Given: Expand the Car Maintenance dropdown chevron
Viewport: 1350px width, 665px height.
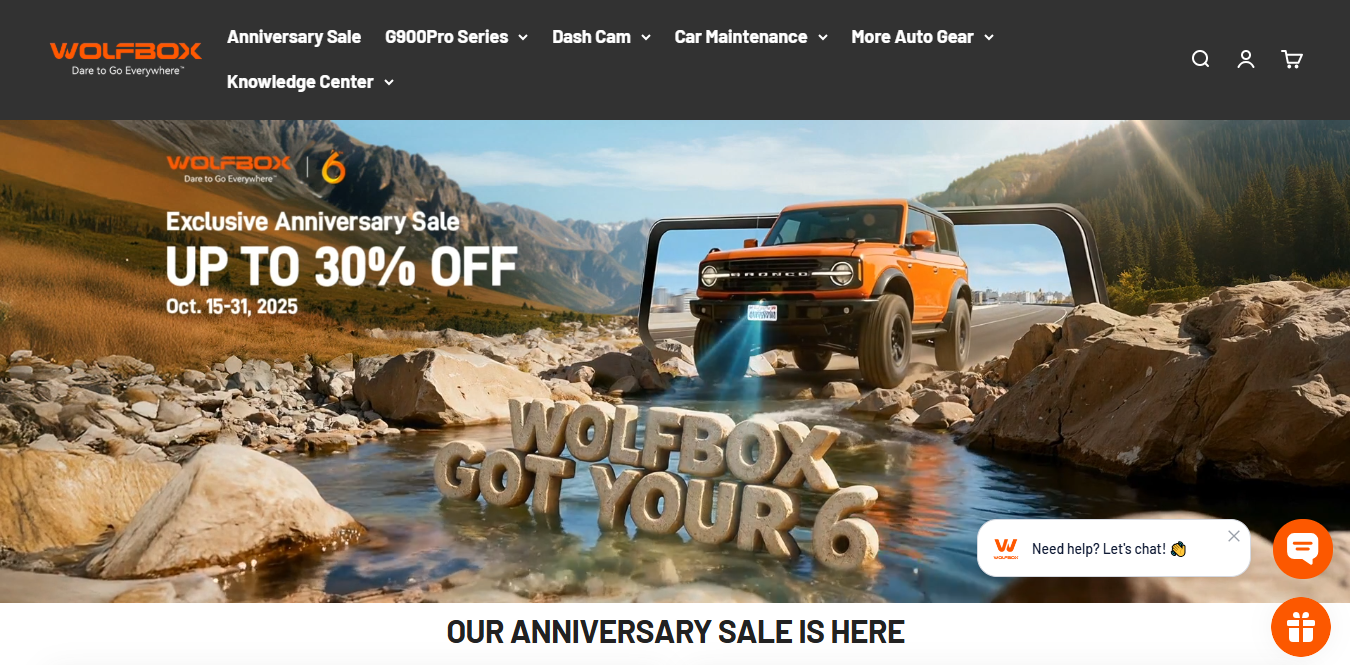Looking at the screenshot, I should (x=823, y=37).
